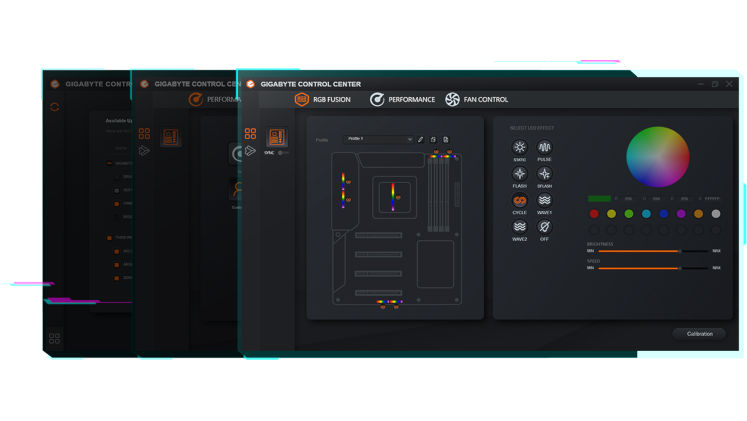
Task: Collapse the GIGABYTE group in leftmost window
Action: point(109,163)
